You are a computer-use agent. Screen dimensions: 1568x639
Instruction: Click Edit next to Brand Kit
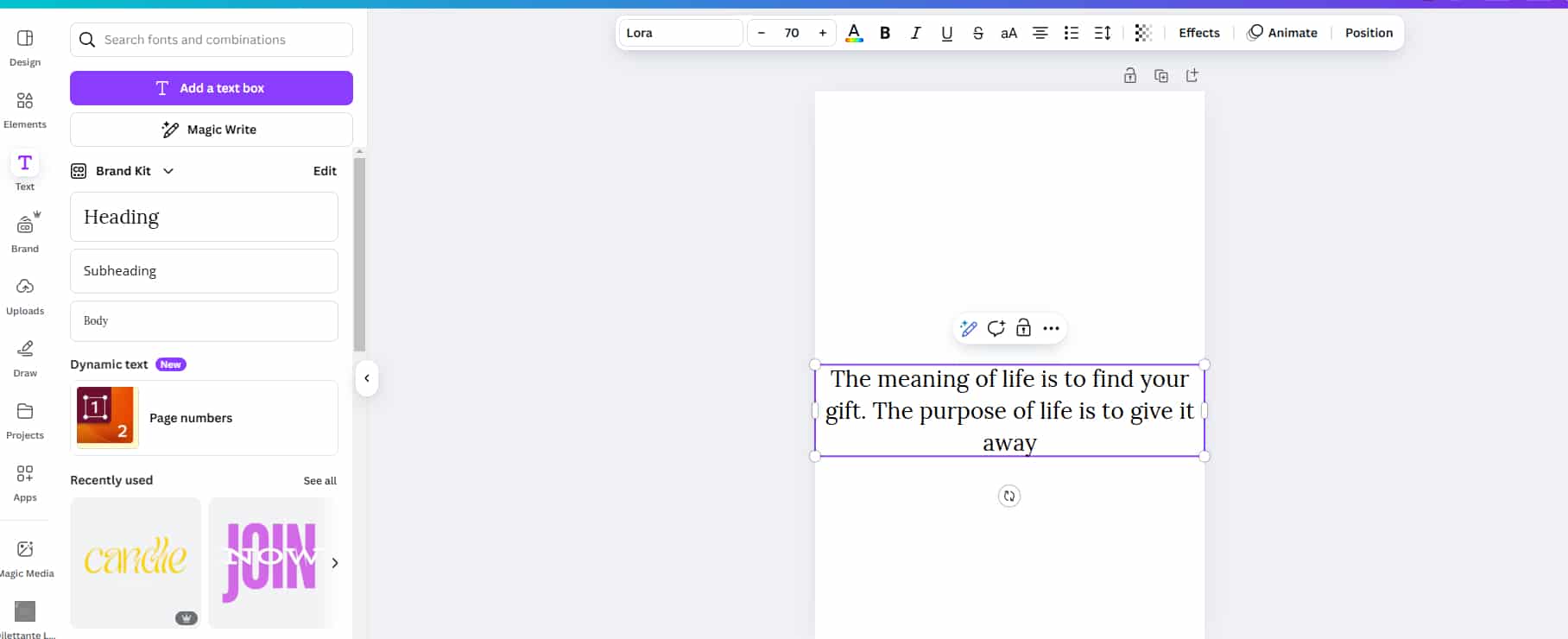click(x=325, y=171)
